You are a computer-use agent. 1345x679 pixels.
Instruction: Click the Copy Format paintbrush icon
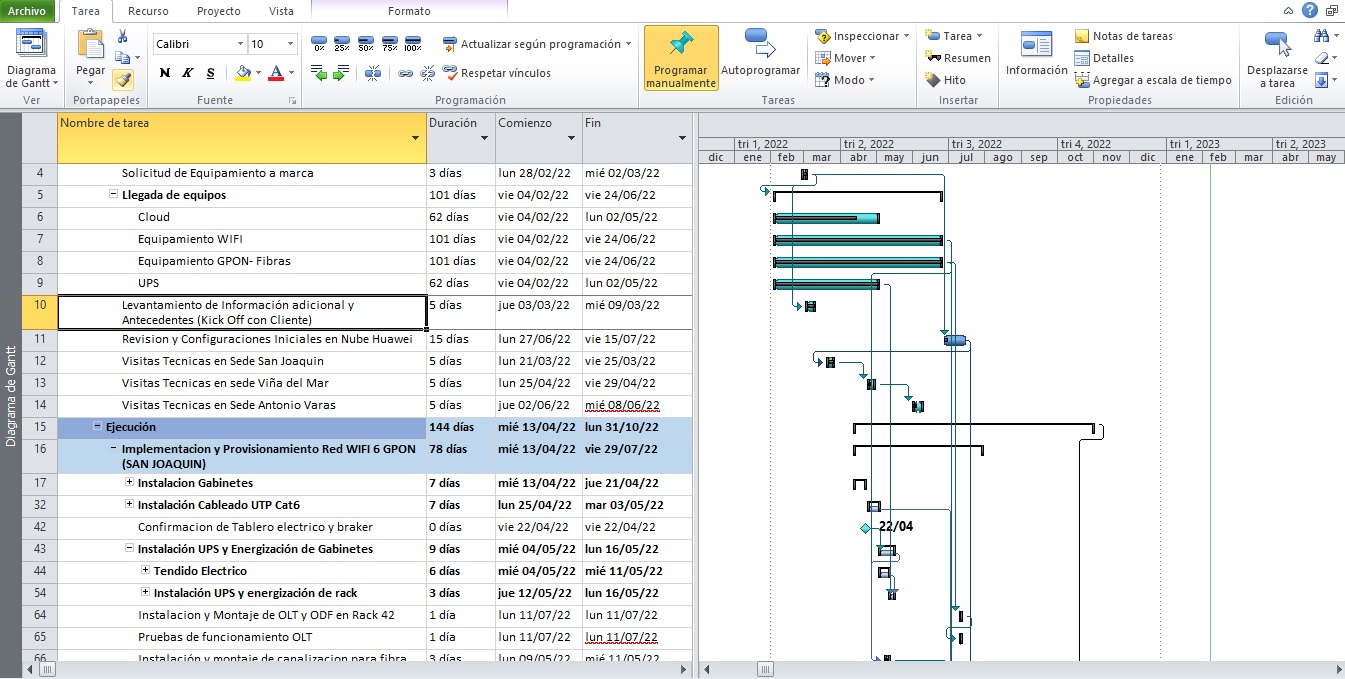coord(122,79)
